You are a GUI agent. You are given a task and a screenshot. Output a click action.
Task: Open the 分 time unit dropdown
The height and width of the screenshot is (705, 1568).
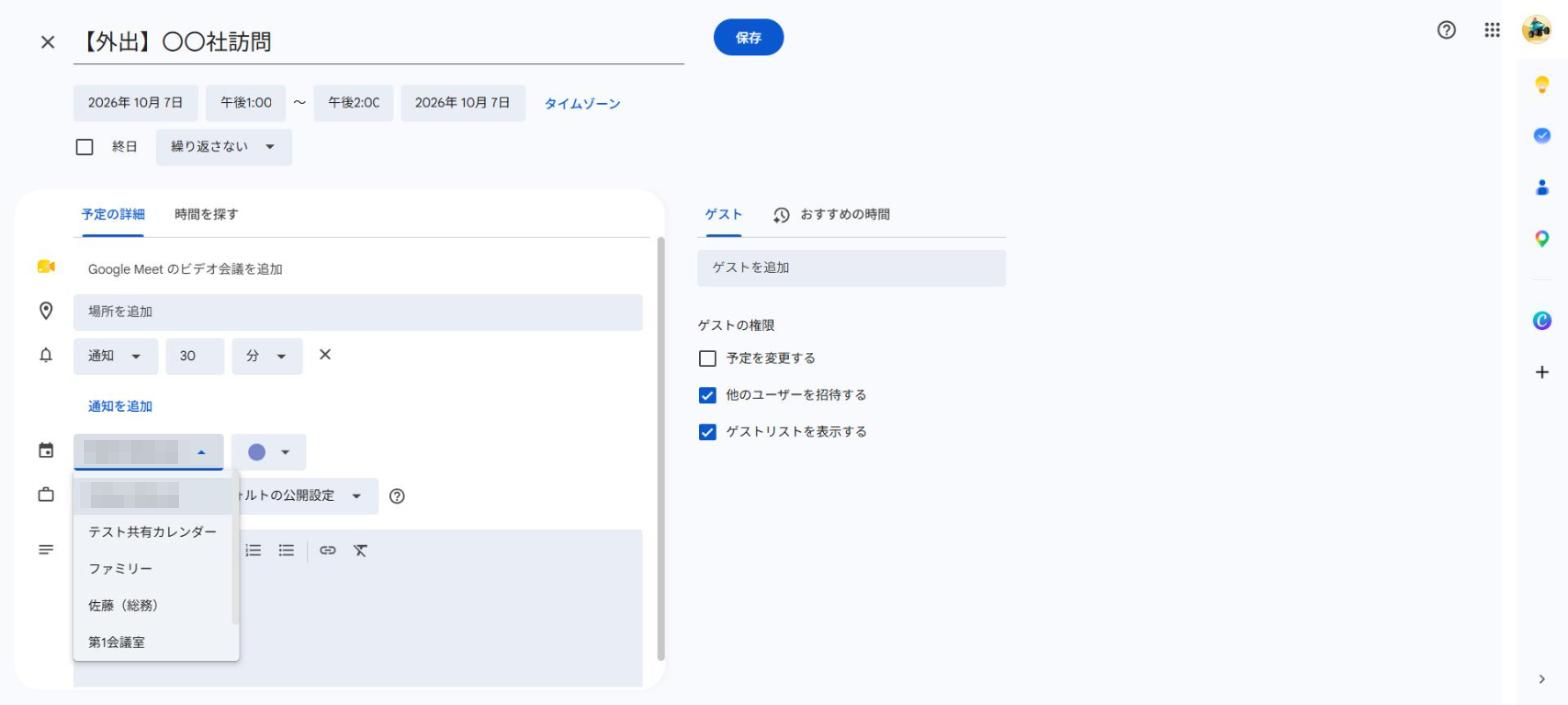tap(267, 356)
